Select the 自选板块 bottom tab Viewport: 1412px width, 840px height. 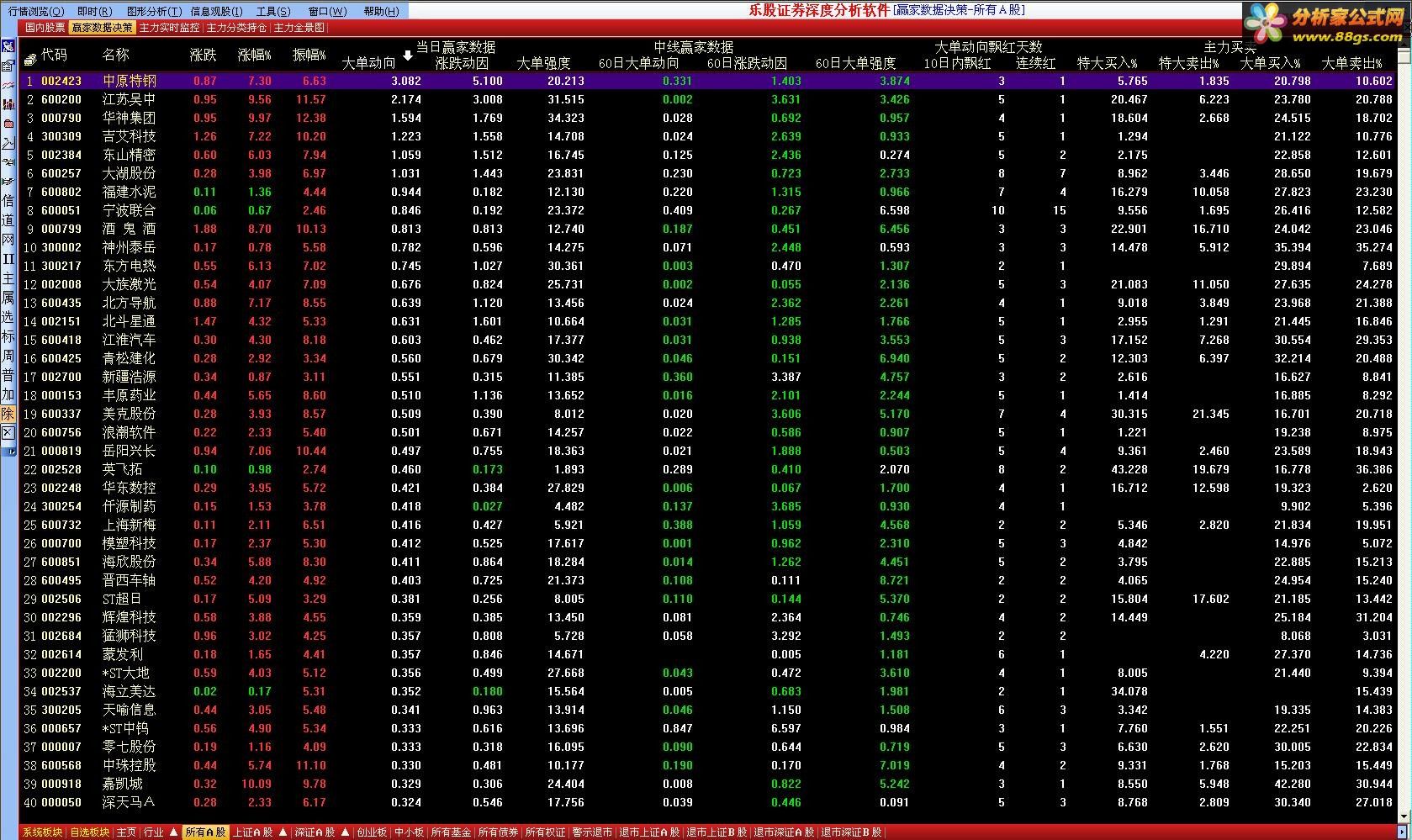click(90, 832)
